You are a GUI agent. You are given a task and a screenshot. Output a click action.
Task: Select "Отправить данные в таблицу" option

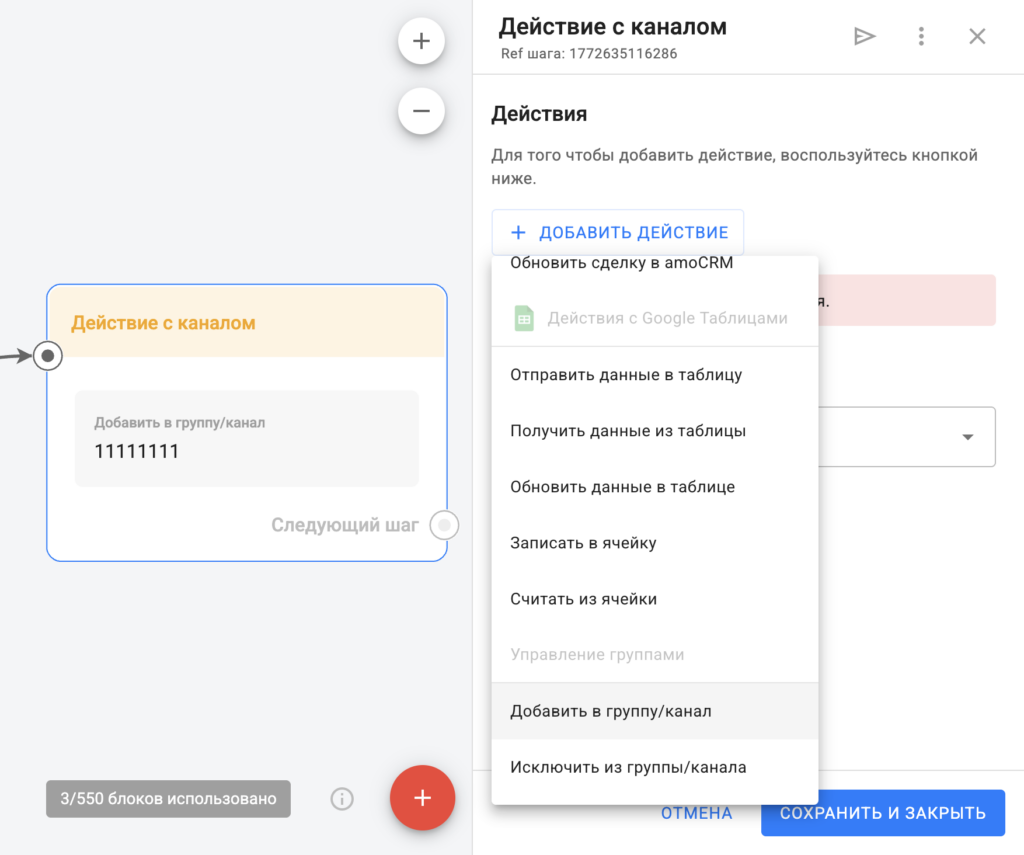[x=626, y=375]
